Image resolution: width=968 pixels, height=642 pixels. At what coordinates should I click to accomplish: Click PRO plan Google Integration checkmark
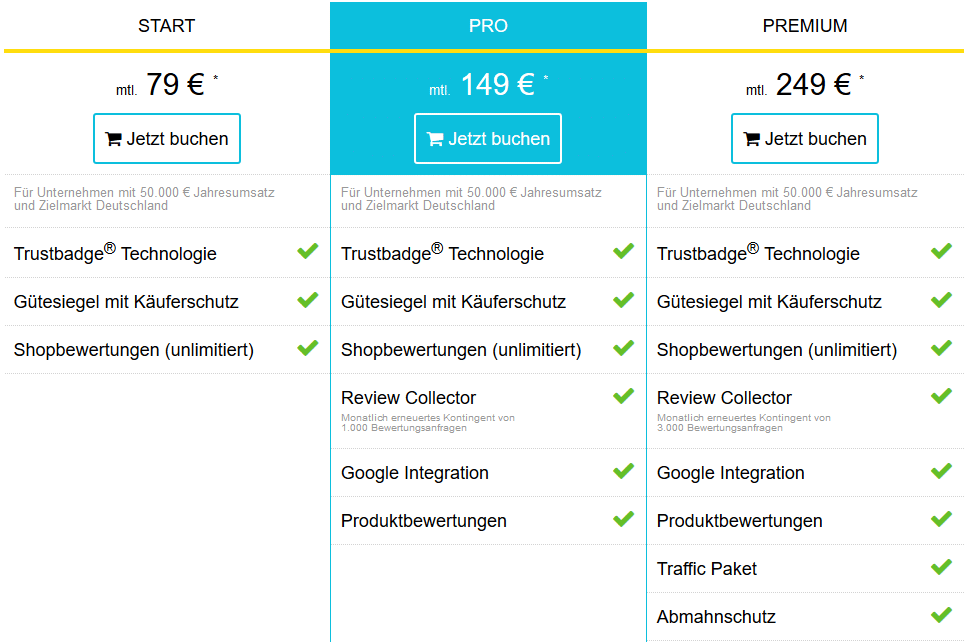(x=624, y=470)
